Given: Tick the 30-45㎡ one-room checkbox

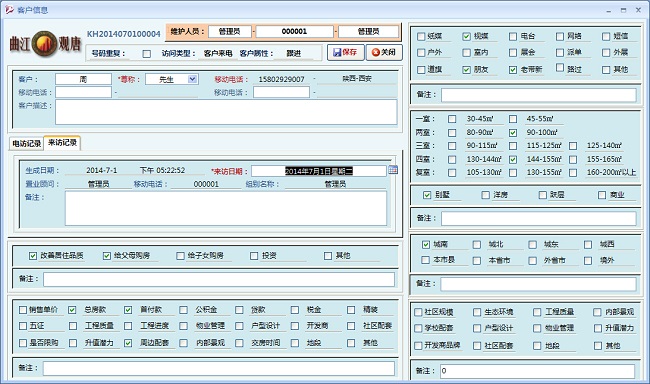Looking at the screenshot, I should point(452,119).
